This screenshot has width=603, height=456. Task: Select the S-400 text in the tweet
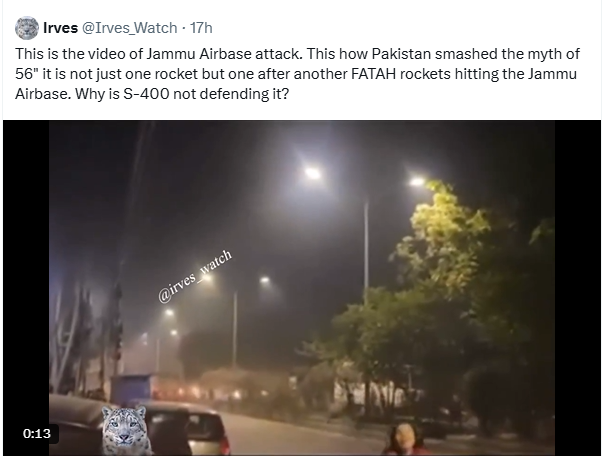[146, 94]
